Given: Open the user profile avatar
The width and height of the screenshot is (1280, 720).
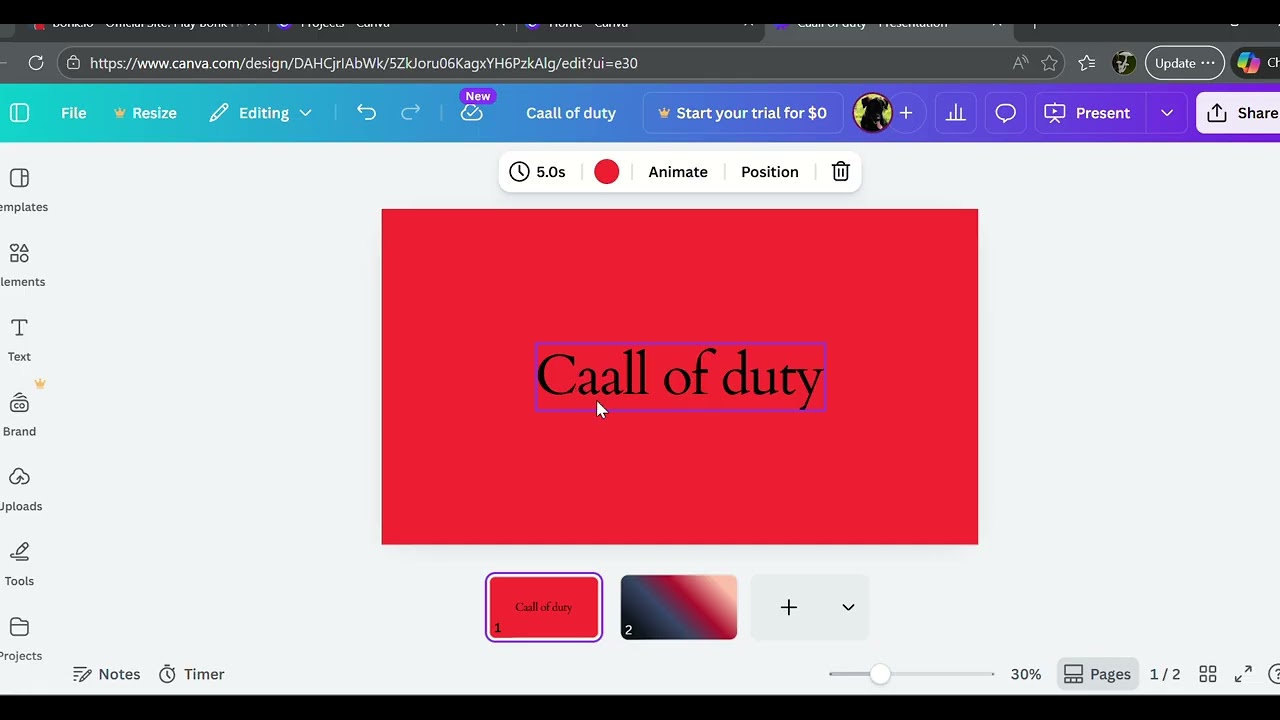Looking at the screenshot, I should point(872,113).
